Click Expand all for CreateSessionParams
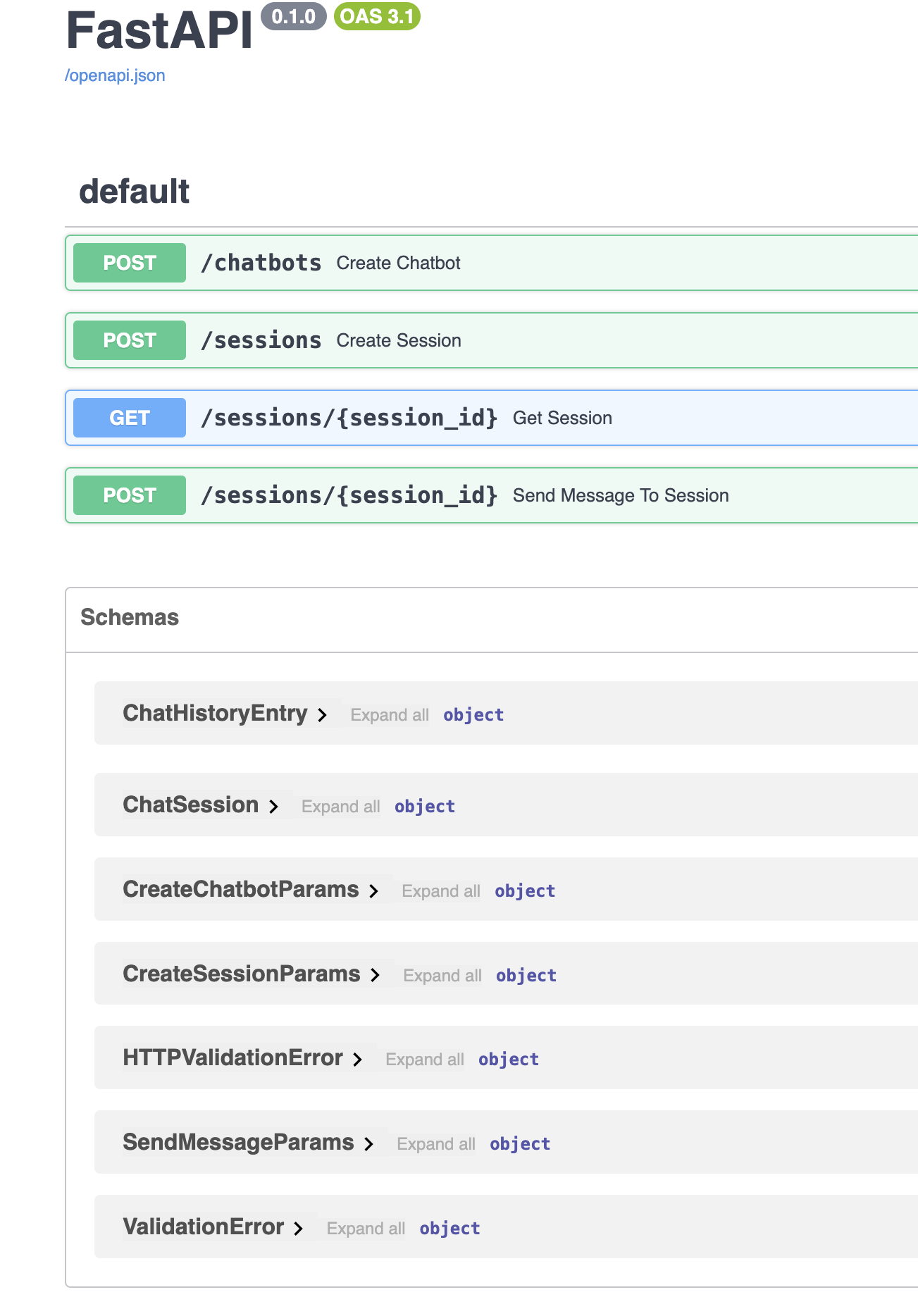The height and width of the screenshot is (1316, 918). point(442,976)
